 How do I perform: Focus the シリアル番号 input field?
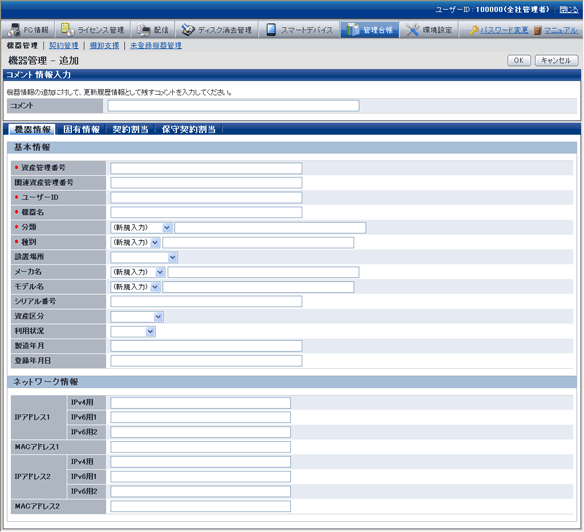[206, 301]
